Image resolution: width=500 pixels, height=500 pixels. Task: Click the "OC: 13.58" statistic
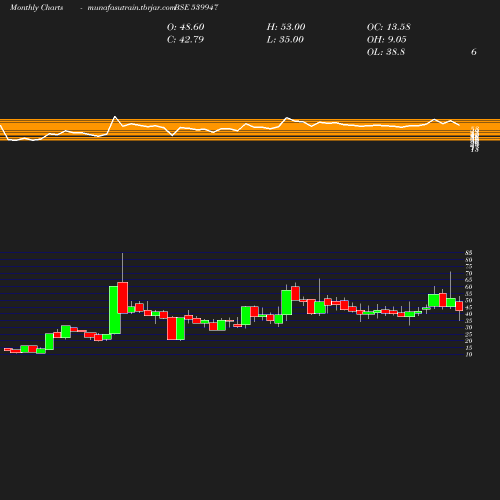tap(389, 27)
